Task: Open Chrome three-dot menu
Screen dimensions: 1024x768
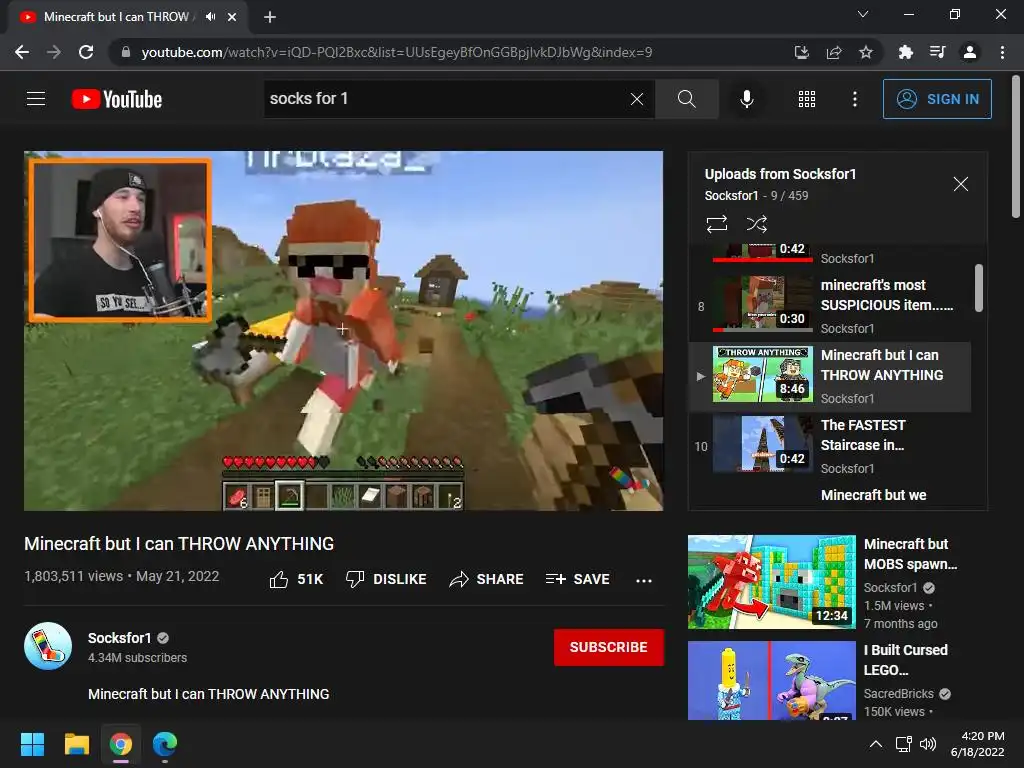Action: (x=1002, y=52)
